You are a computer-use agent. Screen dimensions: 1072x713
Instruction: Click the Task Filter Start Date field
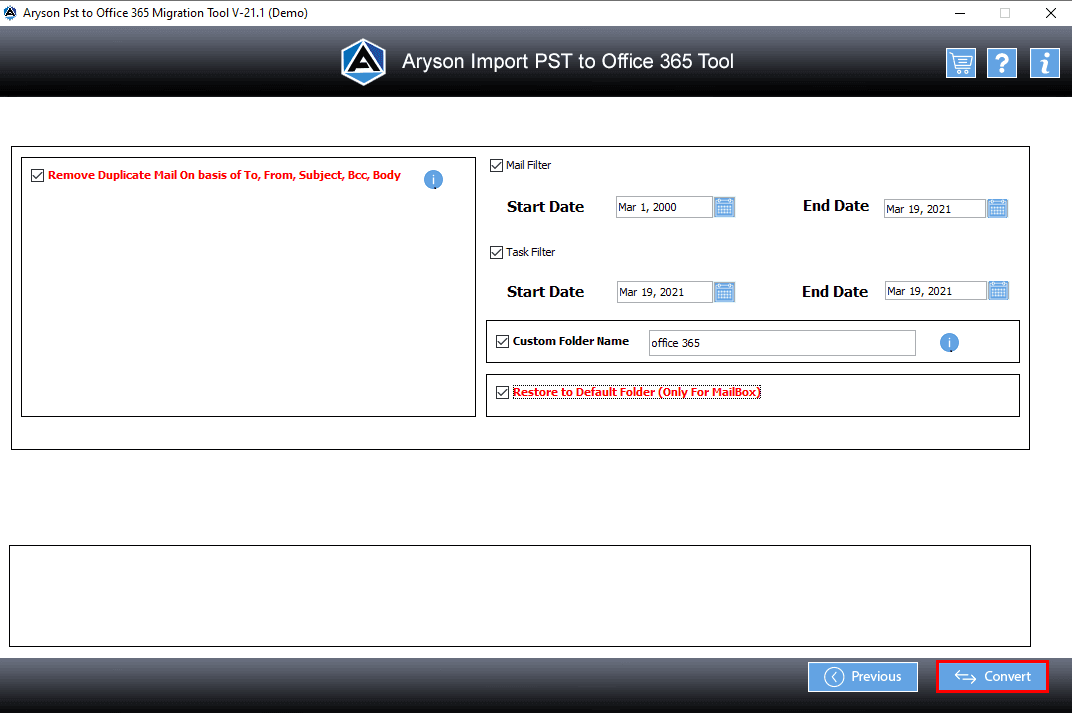tap(665, 292)
